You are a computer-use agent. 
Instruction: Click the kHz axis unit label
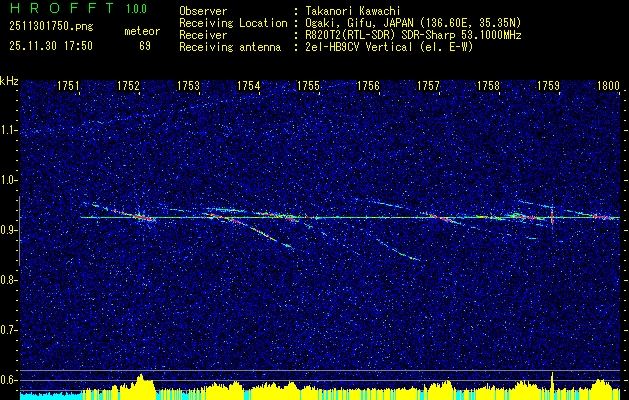[9, 81]
